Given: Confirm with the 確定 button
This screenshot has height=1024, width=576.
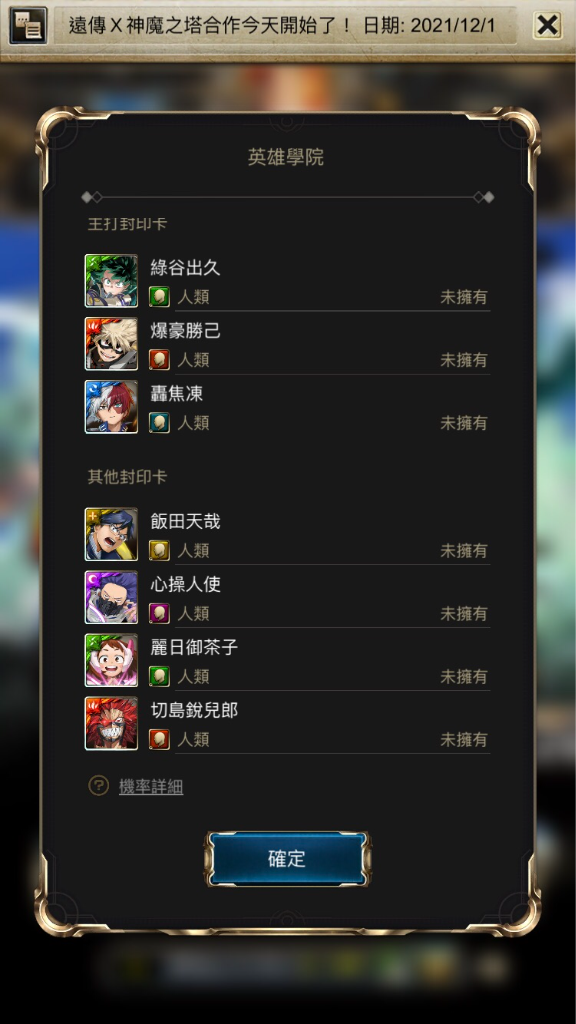Looking at the screenshot, I should coord(287,859).
